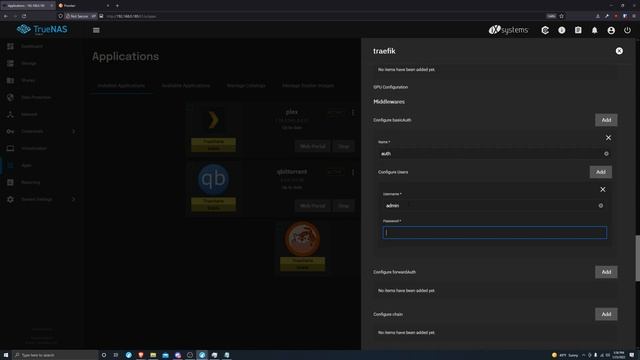Click the plex app icon
640x360 pixels.
pos(213,120)
